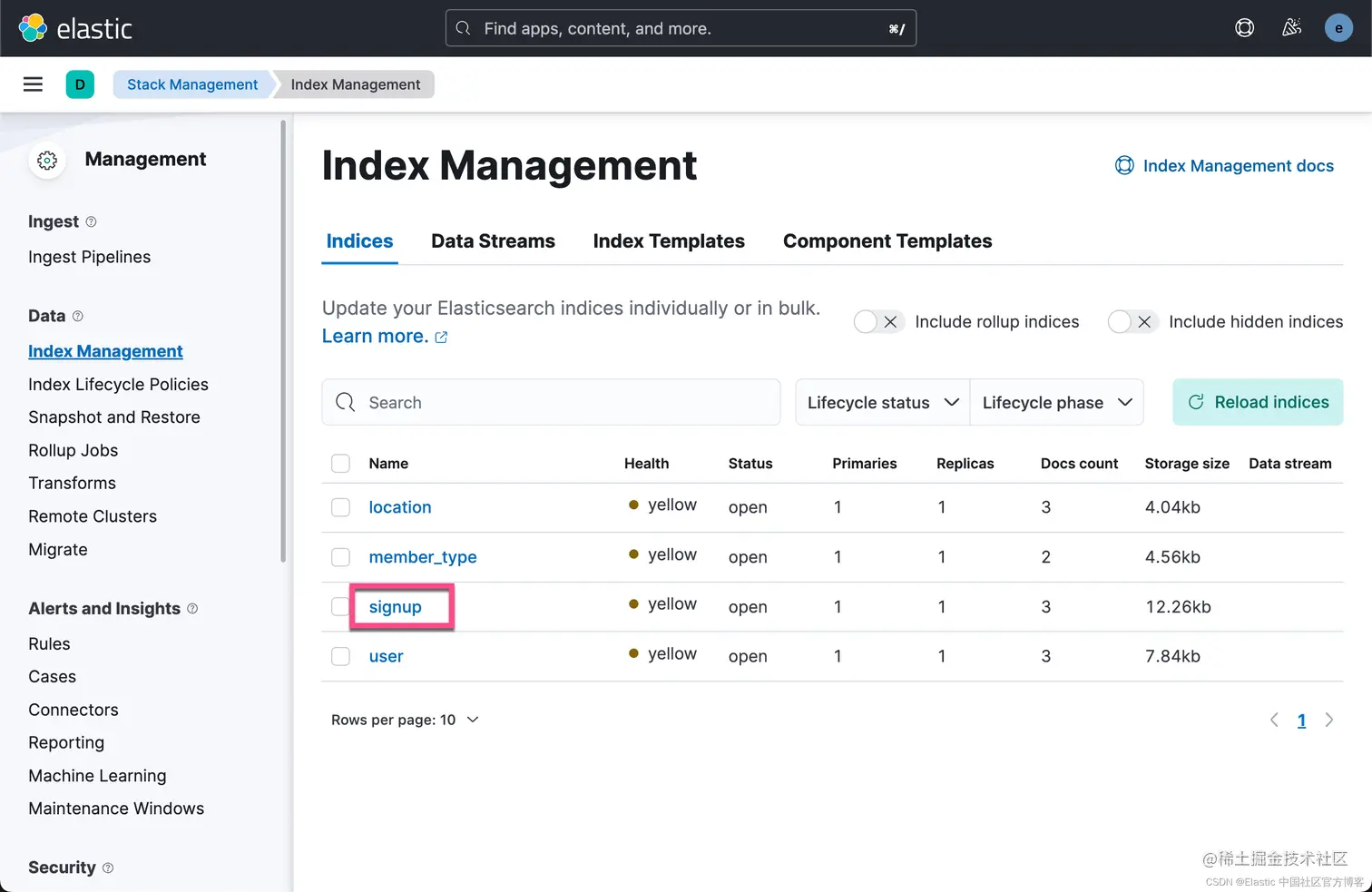Open Rollup Jobs in sidebar
Screen dimensions: 1372x892
click(x=73, y=450)
